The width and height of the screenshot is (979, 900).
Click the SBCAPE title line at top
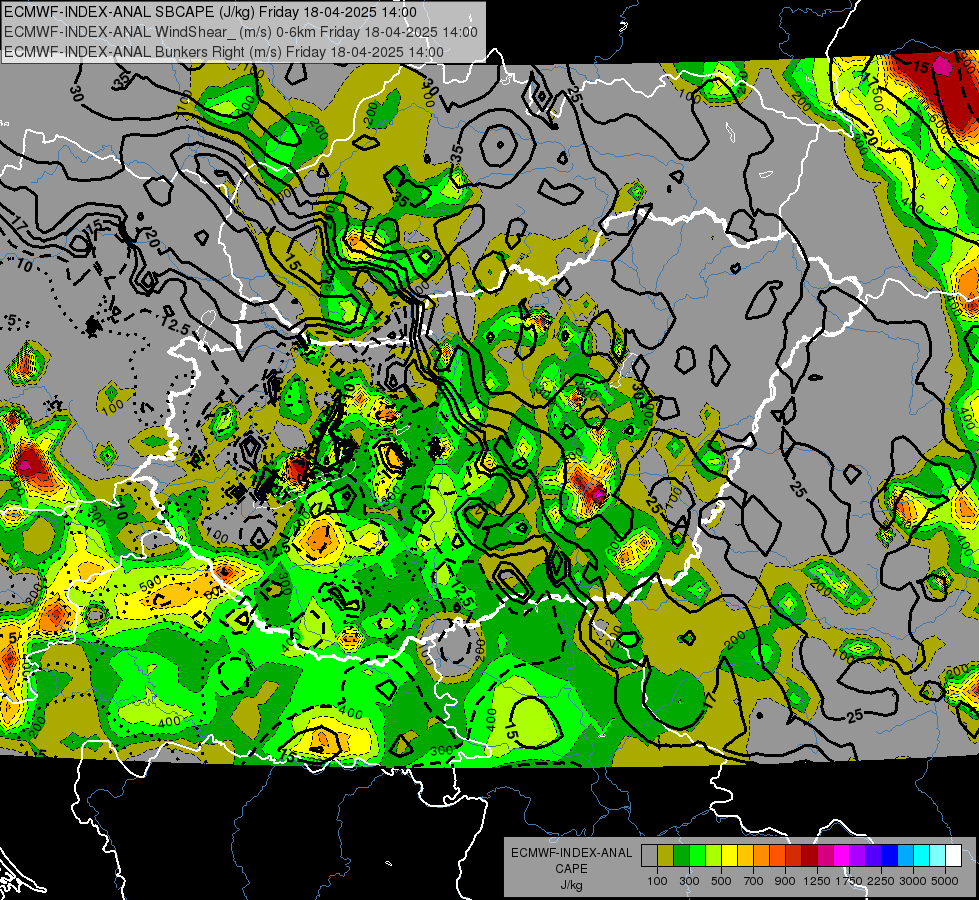210,12
